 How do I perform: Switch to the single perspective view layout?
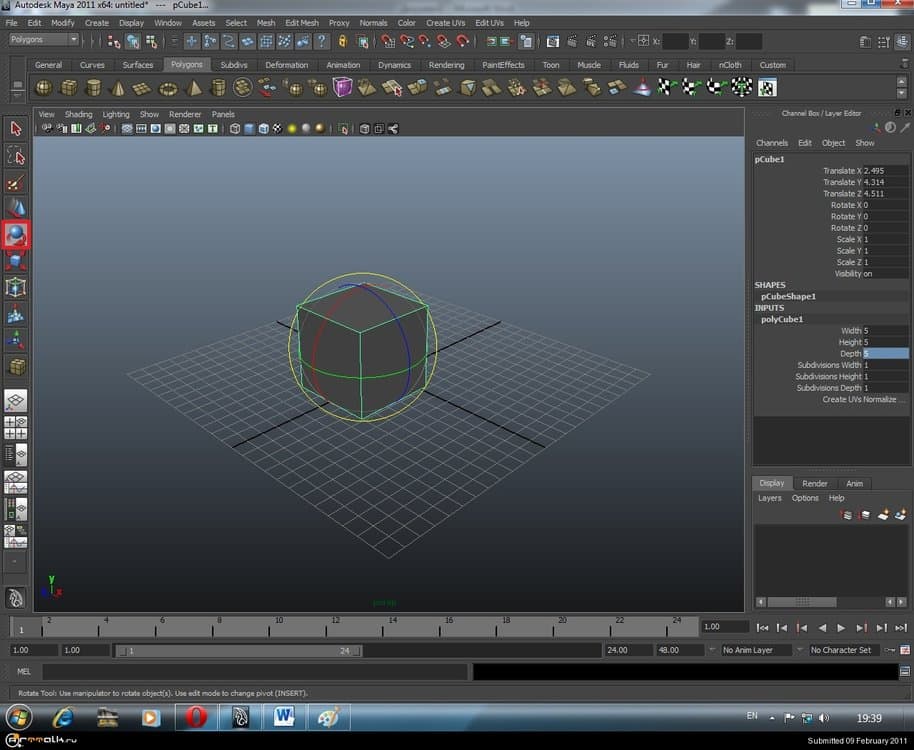[x=16, y=402]
